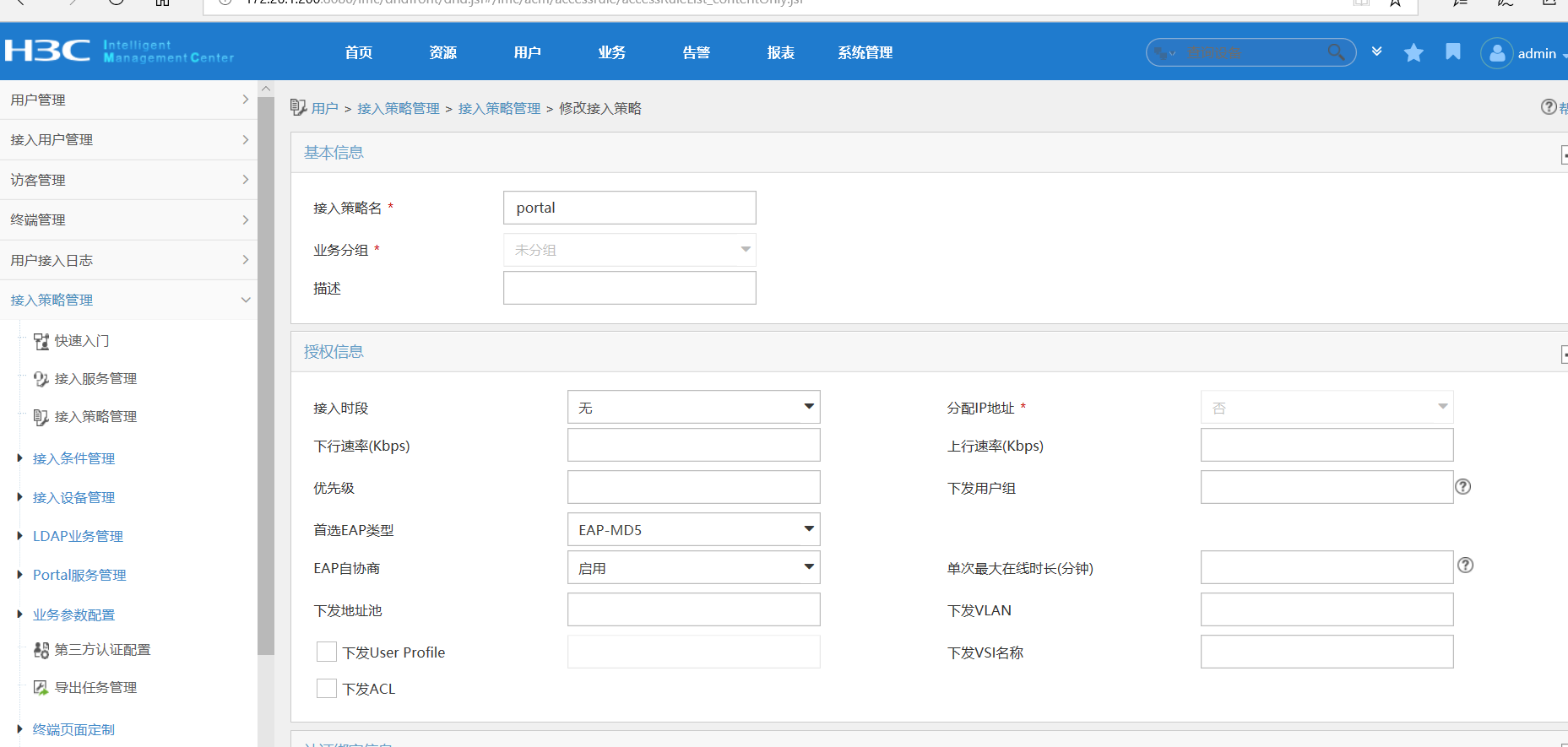The image size is (1568, 747).
Task: Click the 接入策略名 field containing portal
Action: point(630,208)
